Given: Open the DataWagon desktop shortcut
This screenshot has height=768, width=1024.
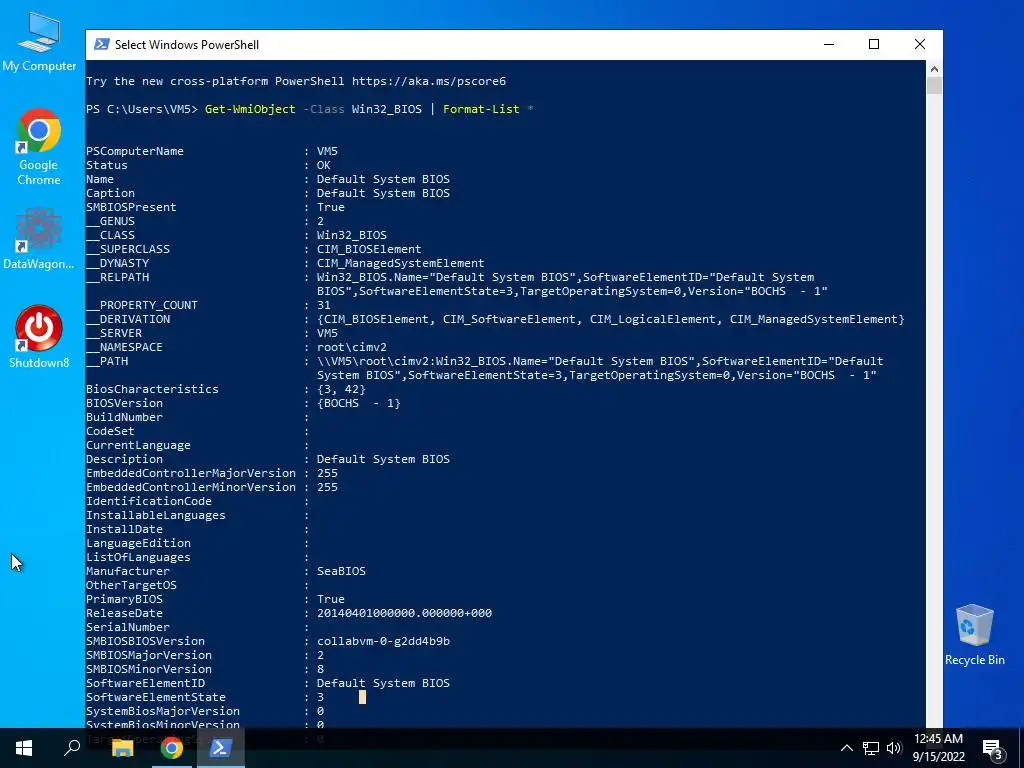Looking at the screenshot, I should click(39, 238).
